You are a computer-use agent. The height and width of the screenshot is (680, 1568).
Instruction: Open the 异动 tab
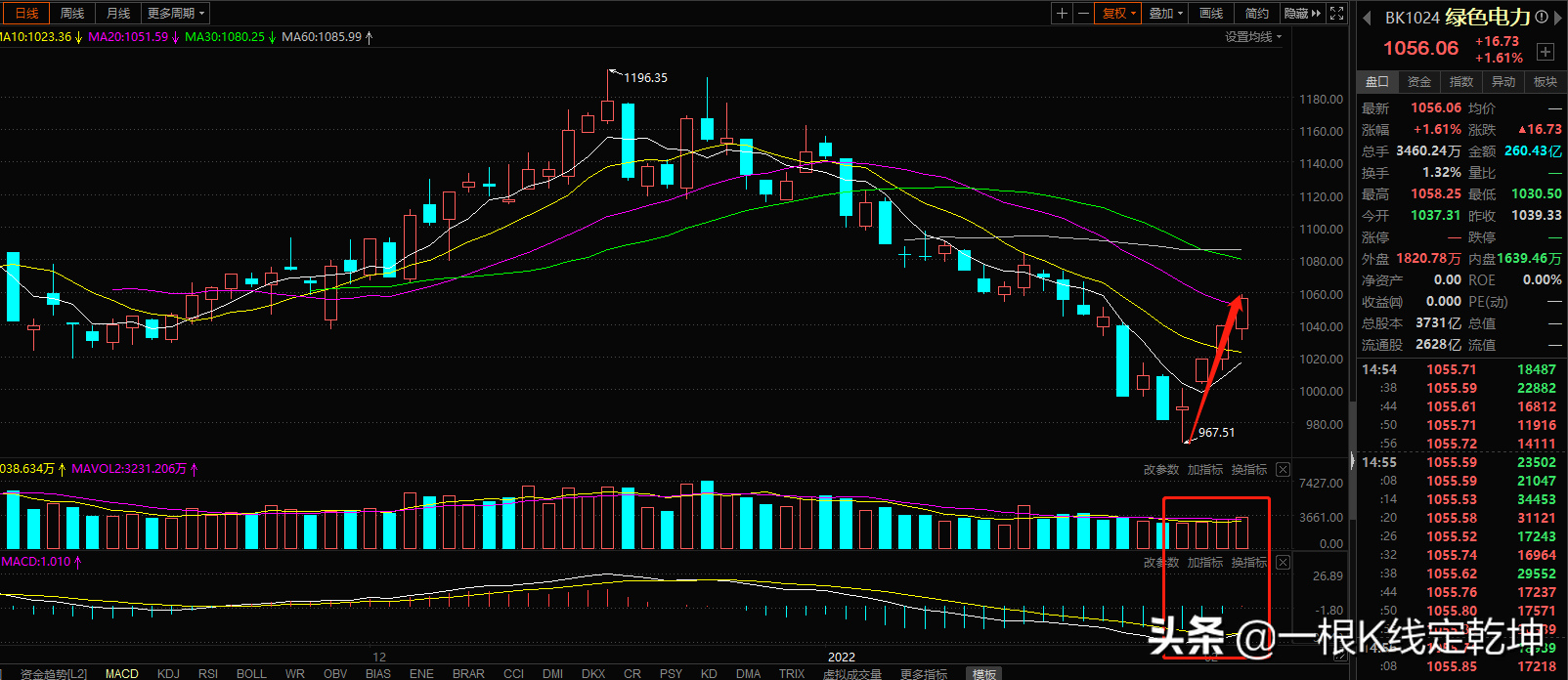tap(1503, 82)
